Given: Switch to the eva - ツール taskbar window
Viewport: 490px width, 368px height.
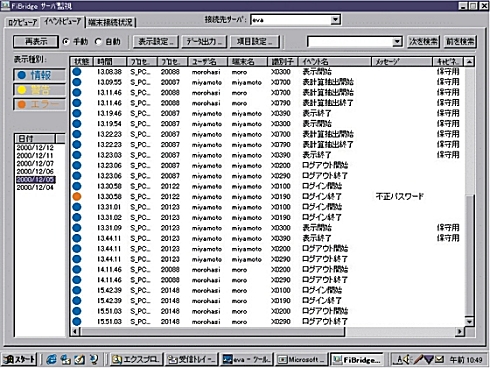Looking at the screenshot, I should pyautogui.click(x=247, y=359).
